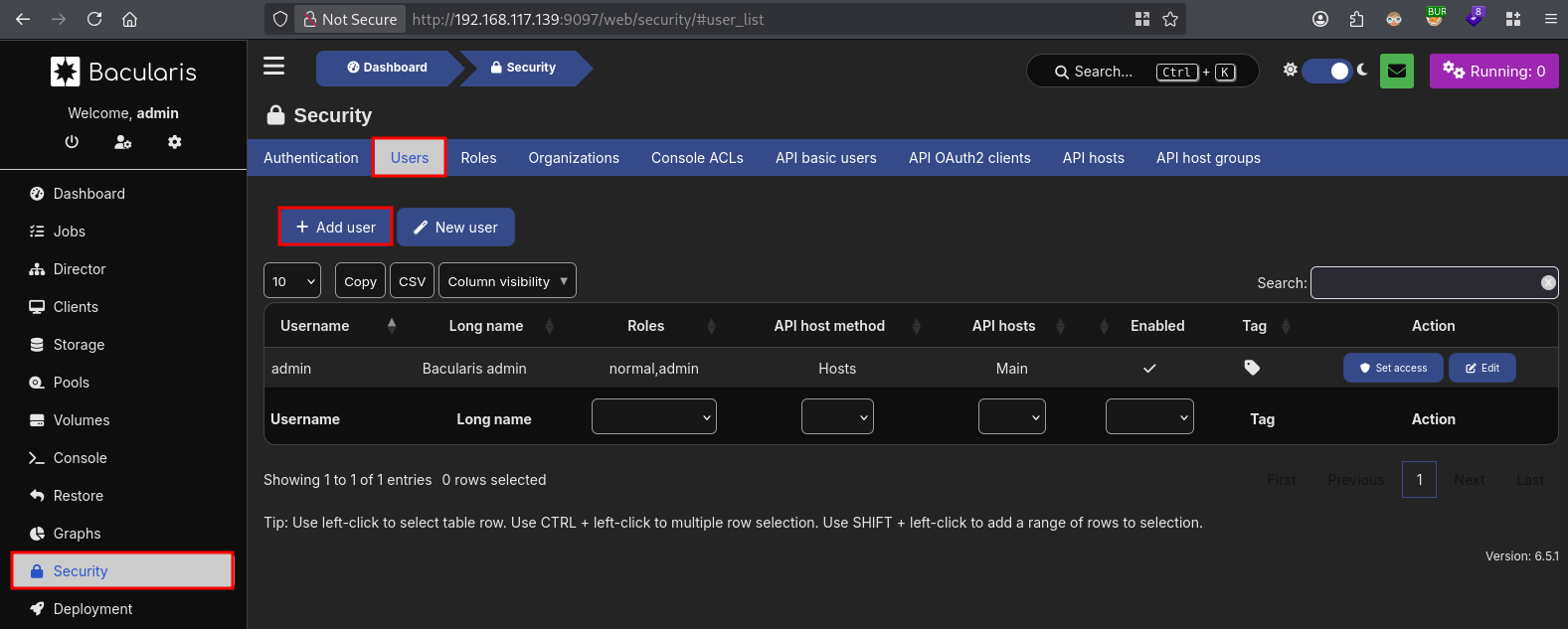Open the API hosts tab
Viewport: 1568px width, 629px height.
click(x=1093, y=158)
